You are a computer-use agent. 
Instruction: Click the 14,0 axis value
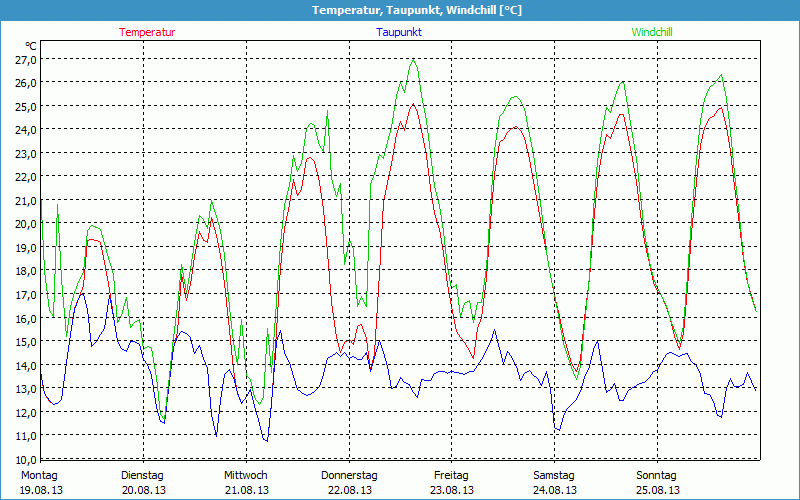point(25,365)
